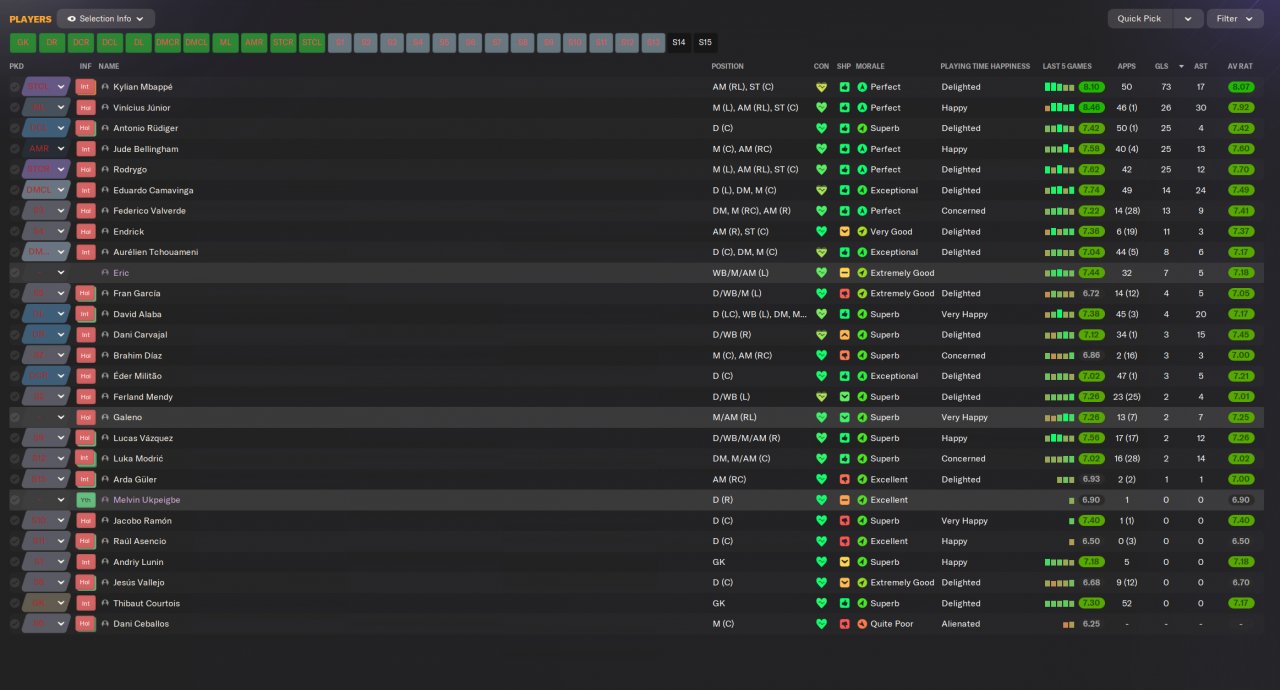Image resolution: width=1280 pixels, height=690 pixels.
Task: Sort by the MORALE column header
Action: [871, 66]
